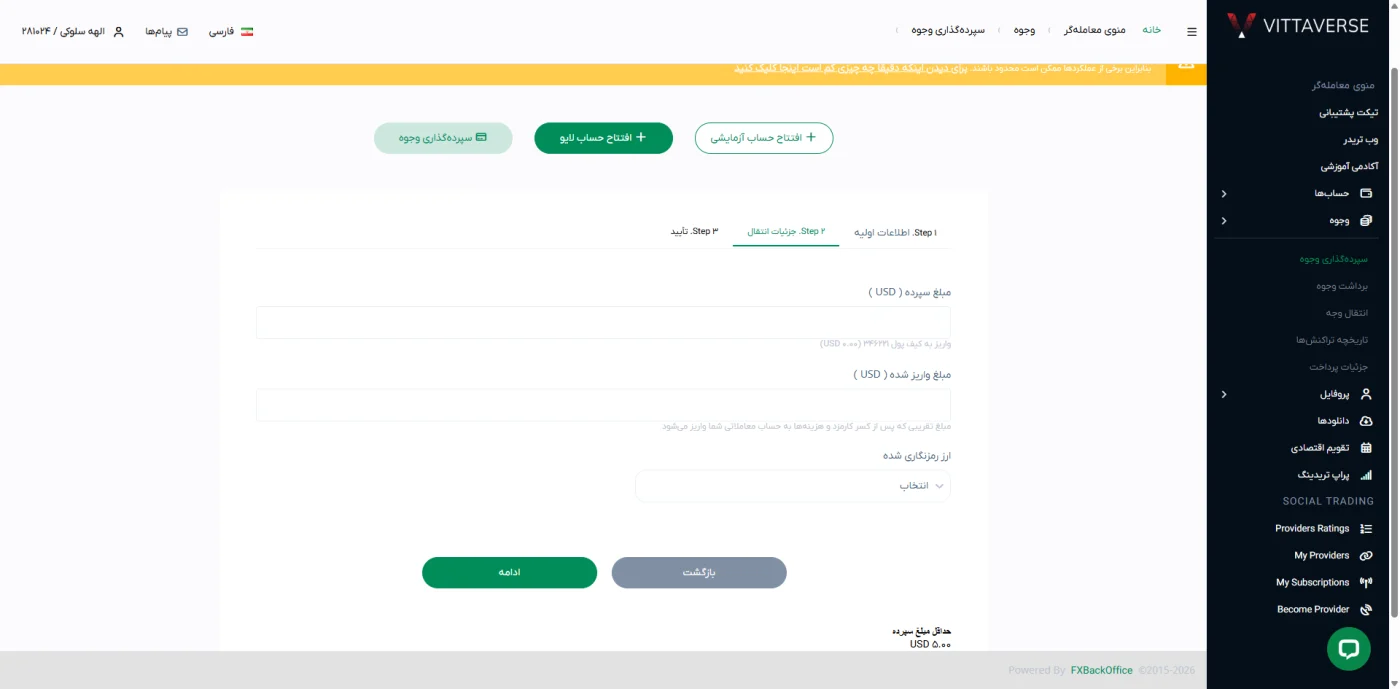1400x689 pixels.
Task: Click the FXBackOffice footer link
Action: (x=1101, y=670)
